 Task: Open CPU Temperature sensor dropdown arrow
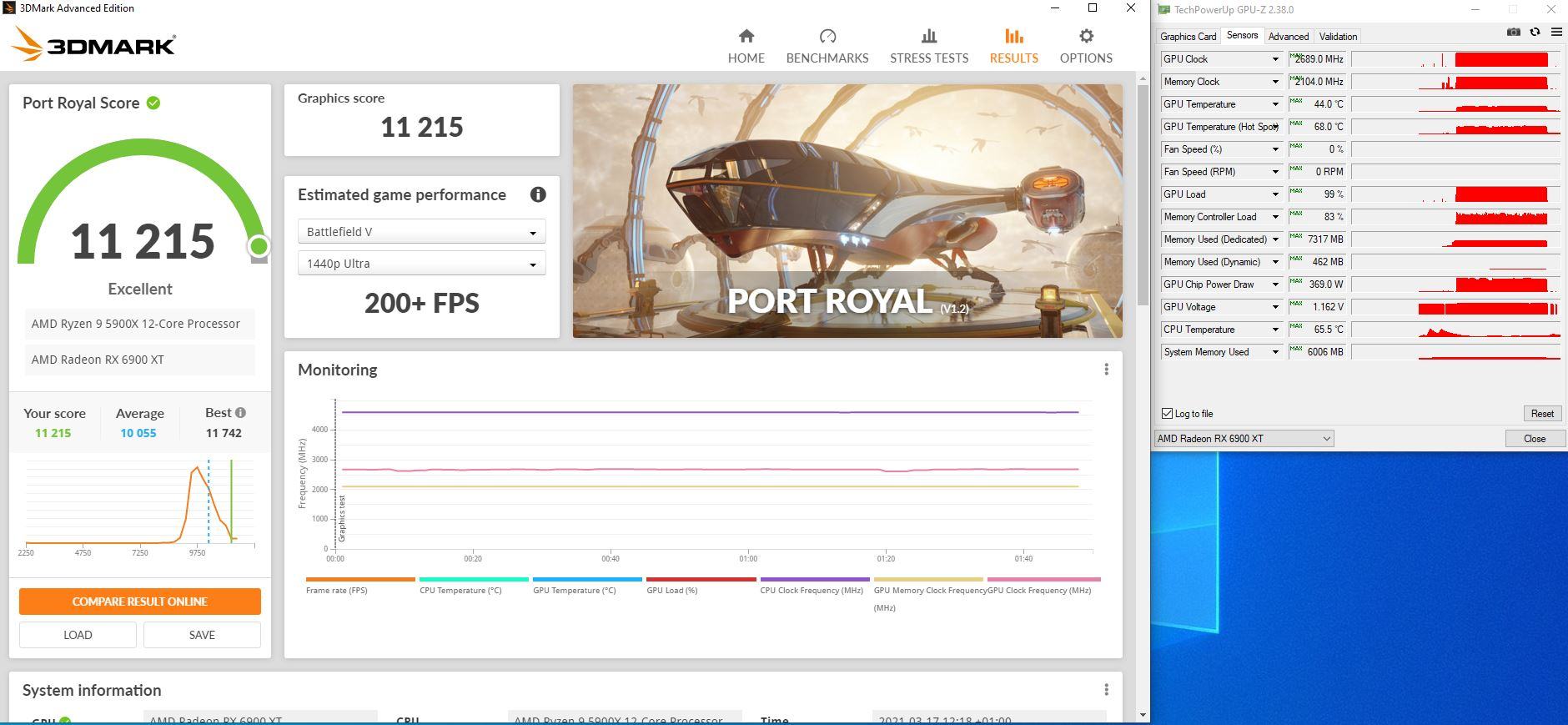(1275, 330)
